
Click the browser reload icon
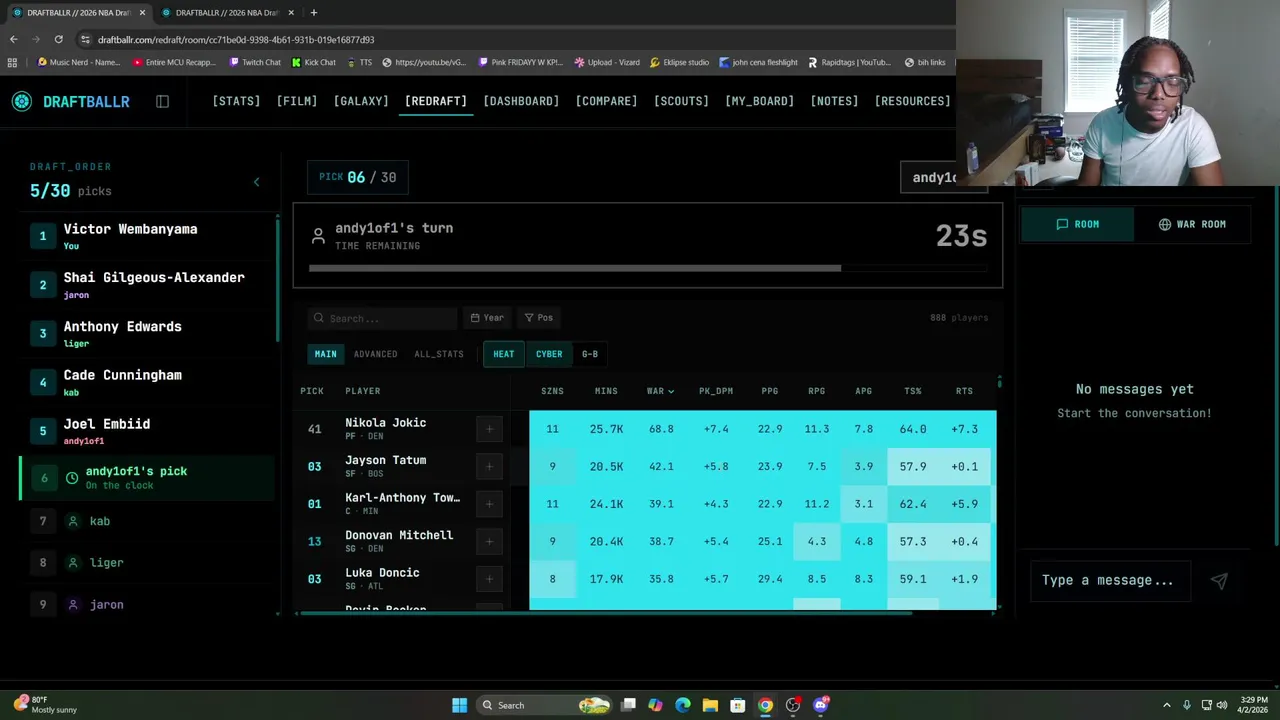[x=59, y=39]
